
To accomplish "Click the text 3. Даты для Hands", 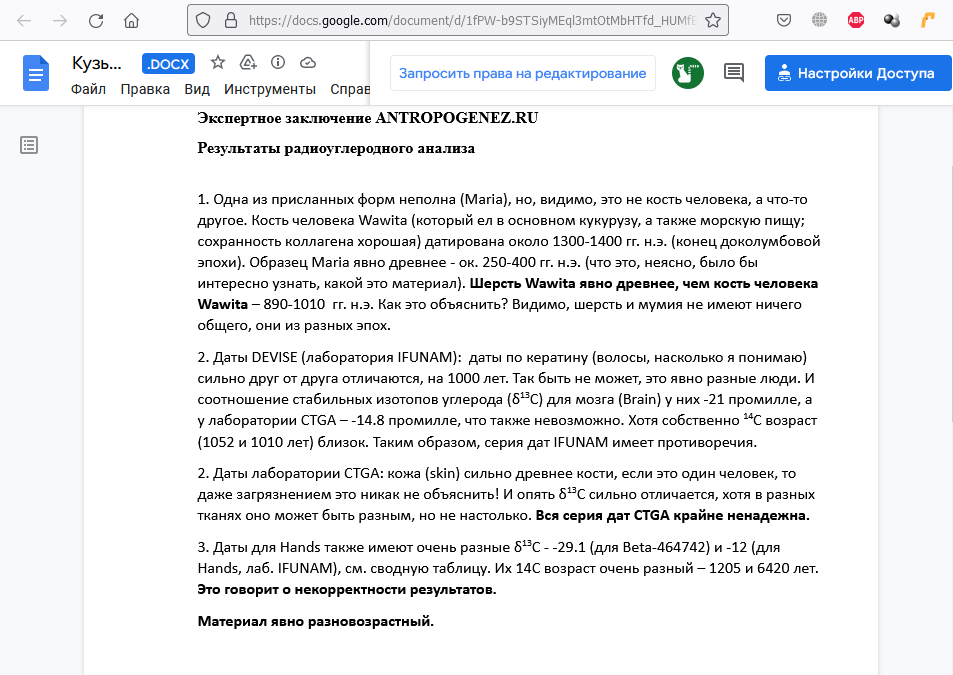I will (x=259, y=547).
